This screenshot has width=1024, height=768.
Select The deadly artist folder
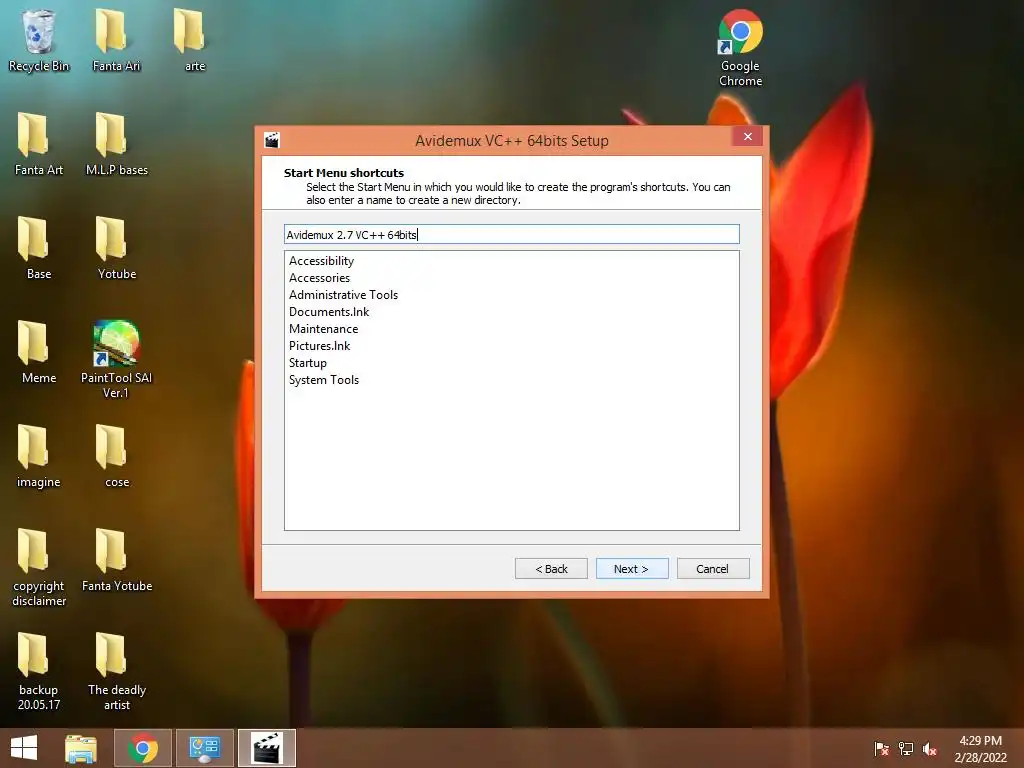point(116,671)
